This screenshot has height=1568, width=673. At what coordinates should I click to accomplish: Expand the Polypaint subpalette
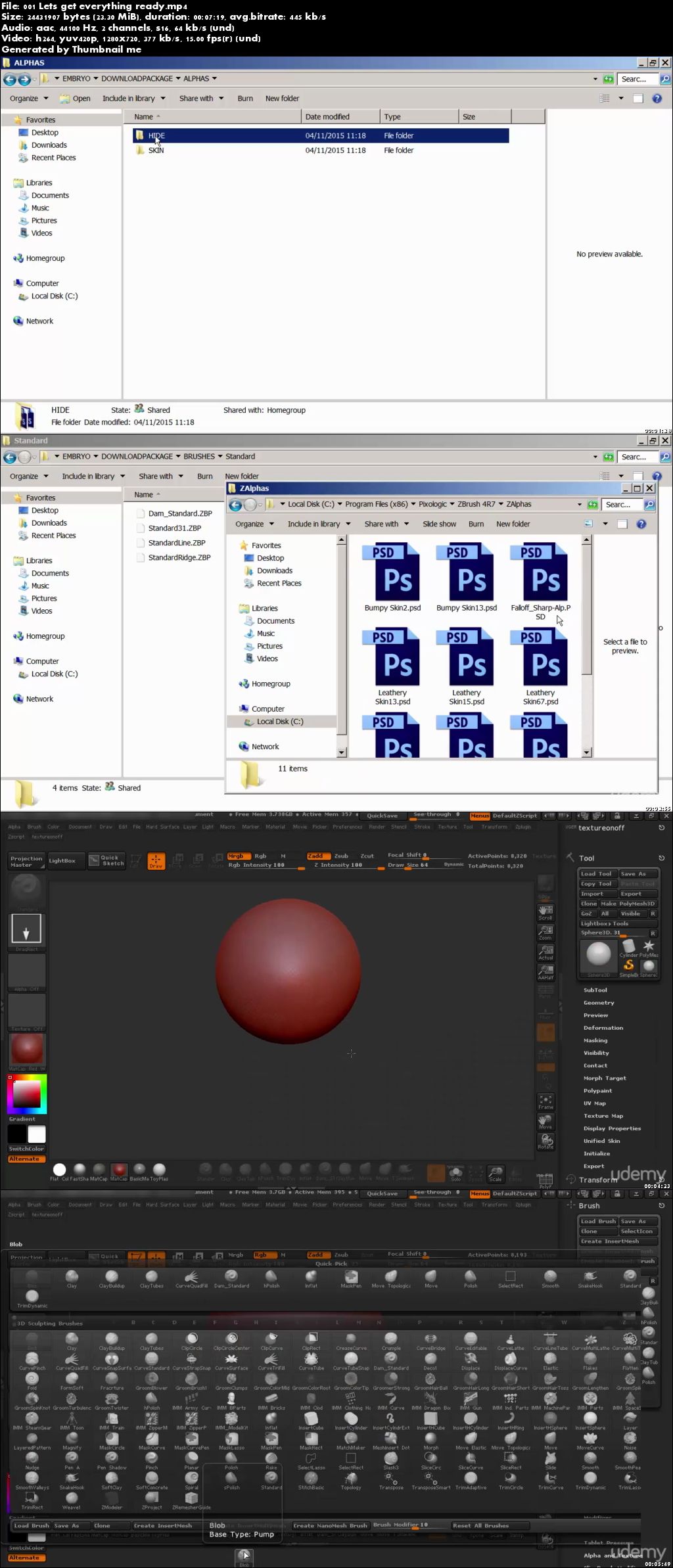[x=597, y=1090]
